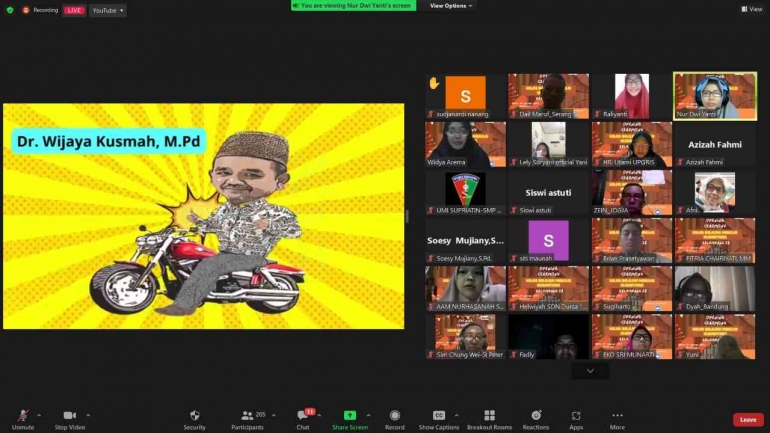
Task: Select the Dail Maruf_Serang video tile
Action: coord(549,96)
